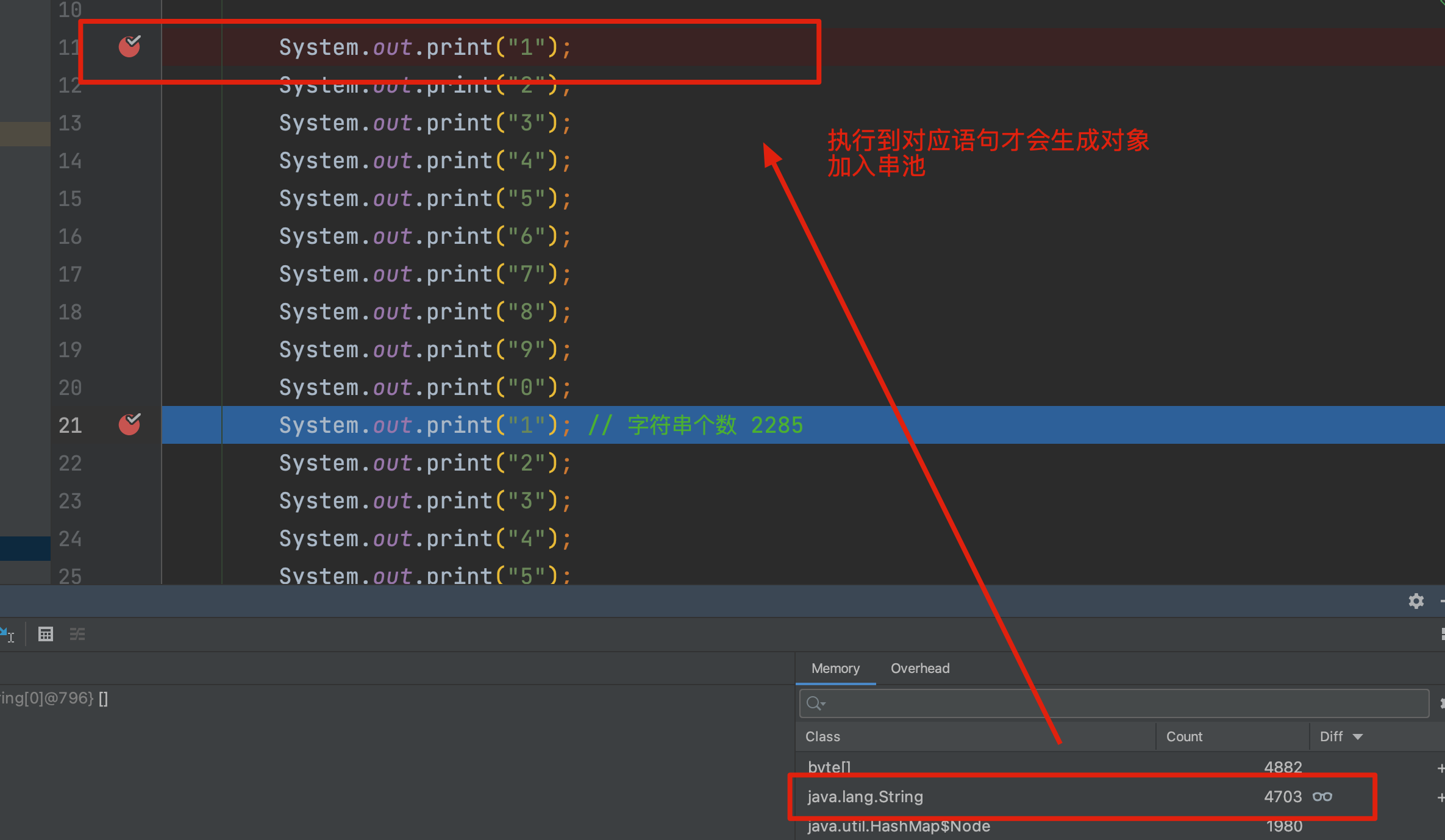Click the Trace Current Stream Chain icon
The height and width of the screenshot is (840, 1445).
[x=77, y=634]
